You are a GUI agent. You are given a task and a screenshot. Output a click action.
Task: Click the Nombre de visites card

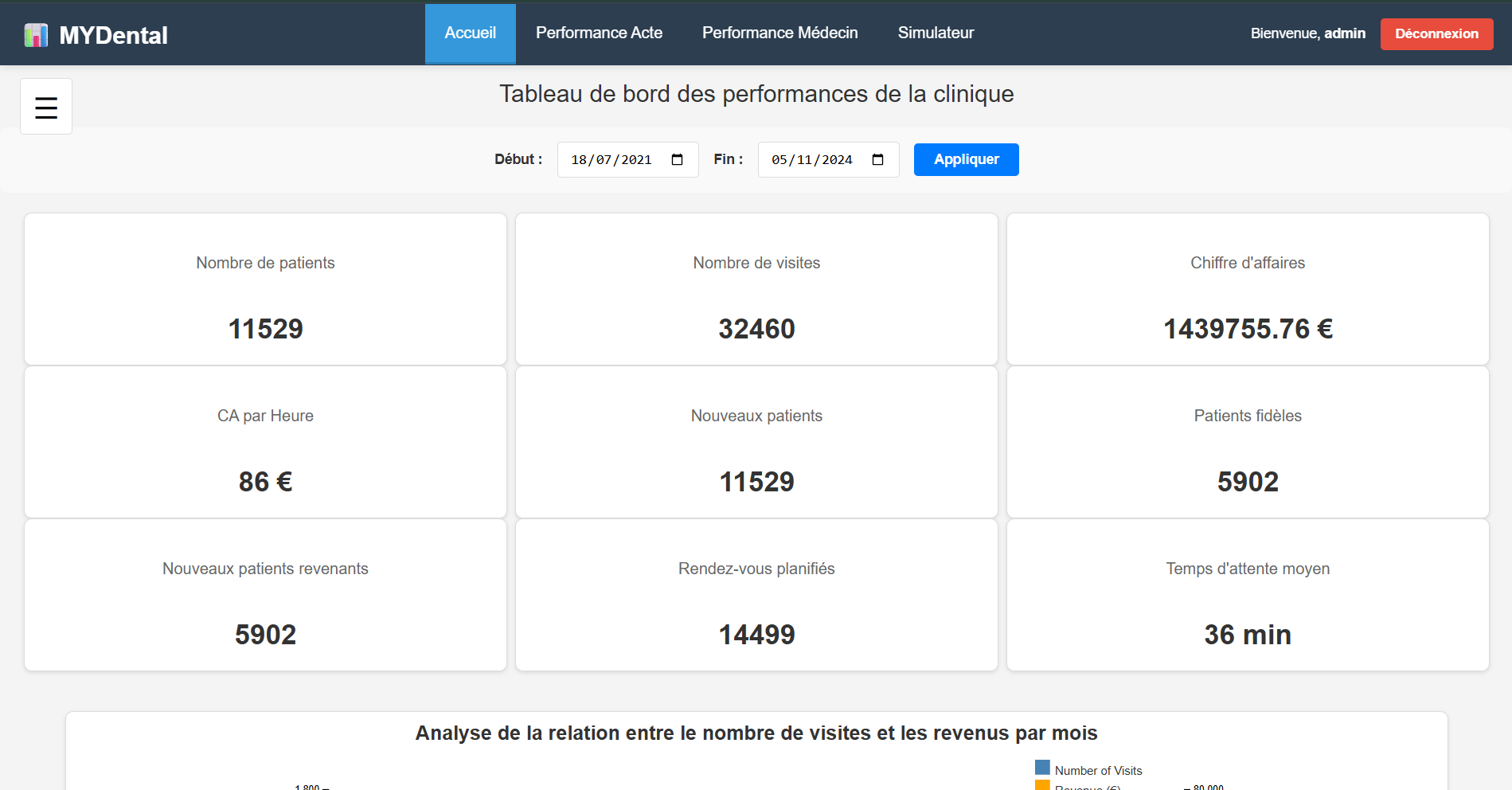[x=756, y=289]
